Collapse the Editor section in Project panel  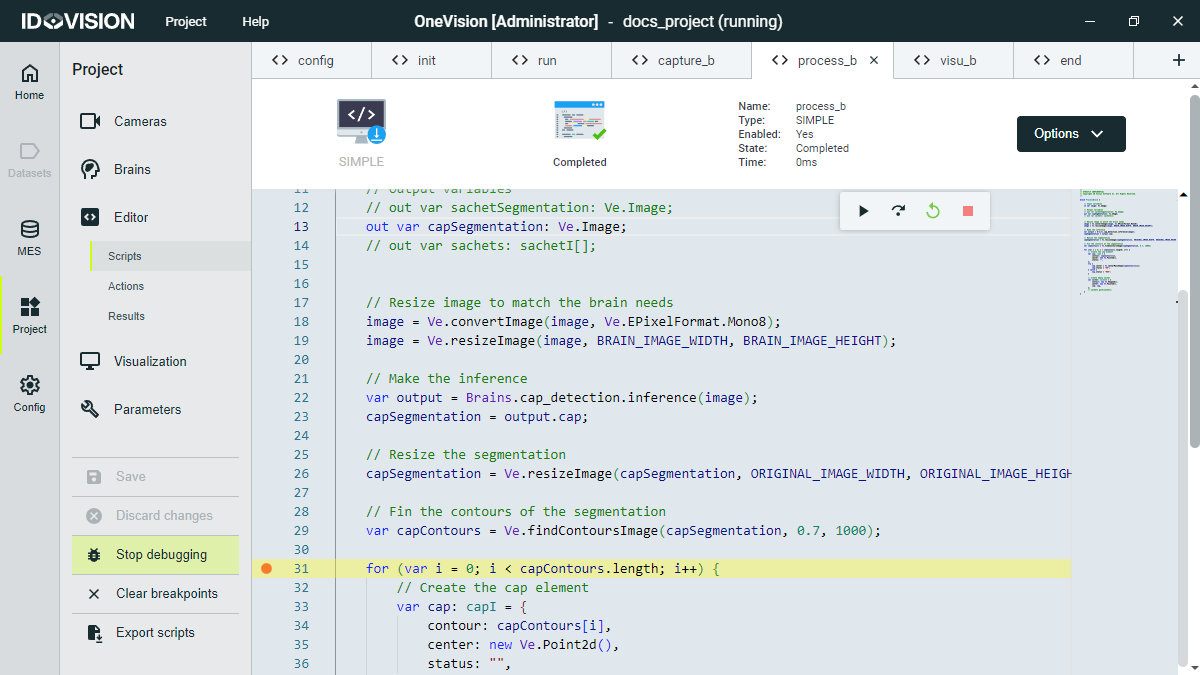pyautogui.click(x=130, y=217)
